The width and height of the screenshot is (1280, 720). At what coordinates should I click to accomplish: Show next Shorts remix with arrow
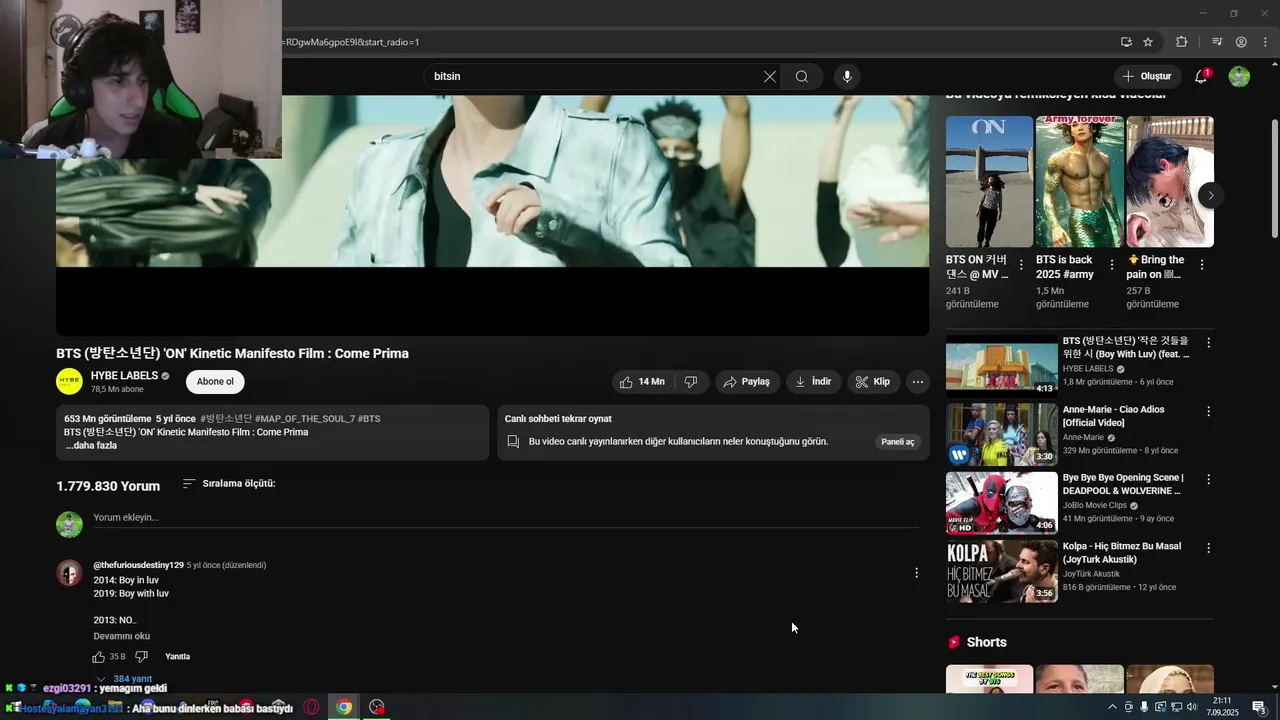coord(1210,195)
